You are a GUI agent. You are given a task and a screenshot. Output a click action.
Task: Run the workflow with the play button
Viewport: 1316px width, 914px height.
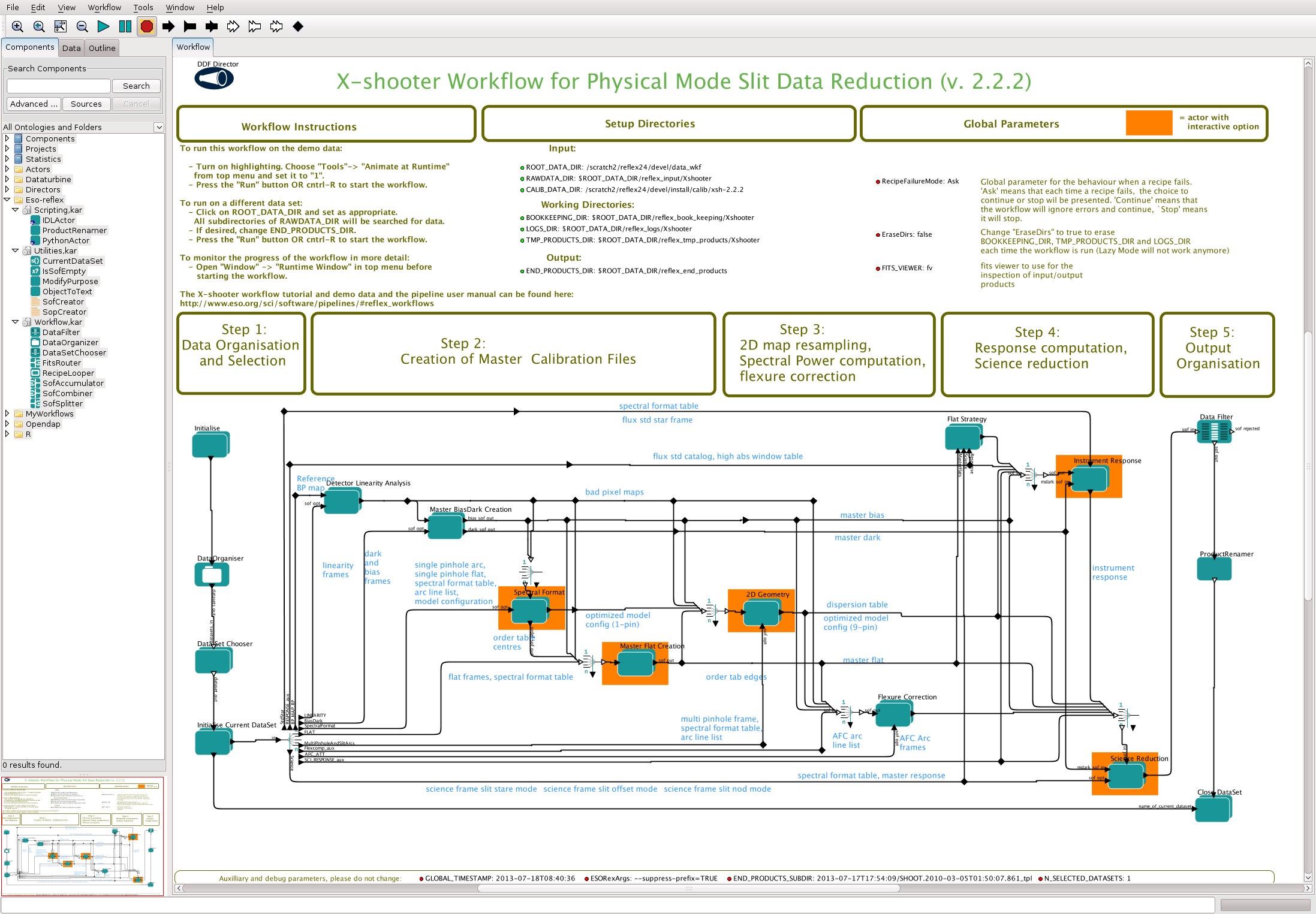tap(103, 26)
